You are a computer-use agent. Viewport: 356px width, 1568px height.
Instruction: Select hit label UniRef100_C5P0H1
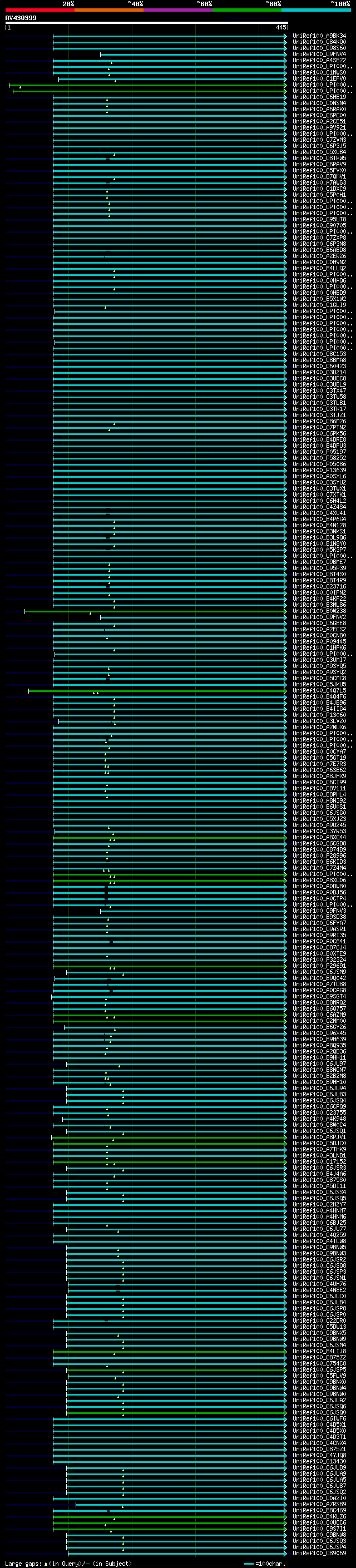tap(319, 195)
